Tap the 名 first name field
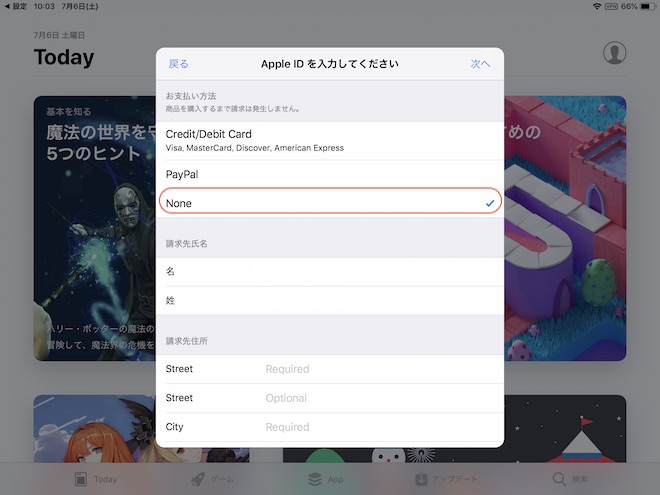This screenshot has width=660, height=495. pos(330,271)
